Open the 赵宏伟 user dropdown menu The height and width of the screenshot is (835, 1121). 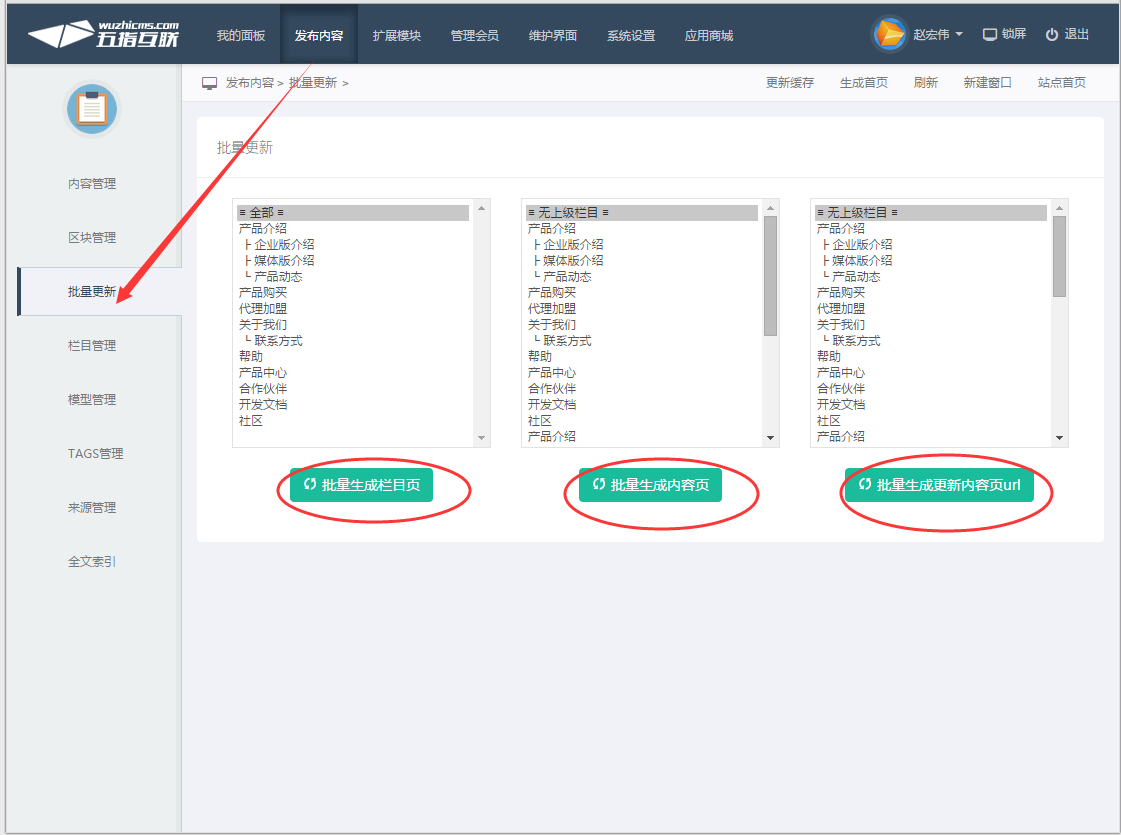pyautogui.click(x=938, y=35)
